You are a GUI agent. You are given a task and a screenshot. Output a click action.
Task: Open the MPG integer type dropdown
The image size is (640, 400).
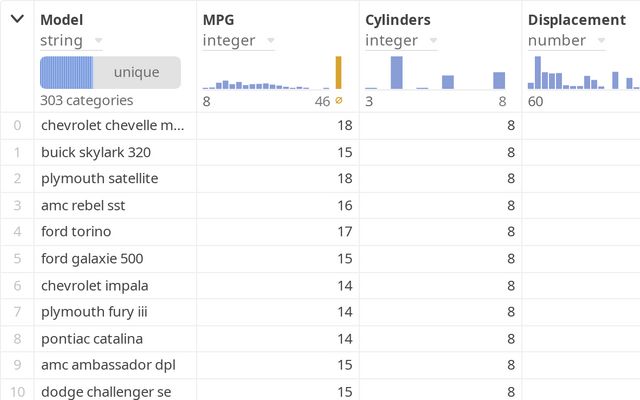click(269, 41)
